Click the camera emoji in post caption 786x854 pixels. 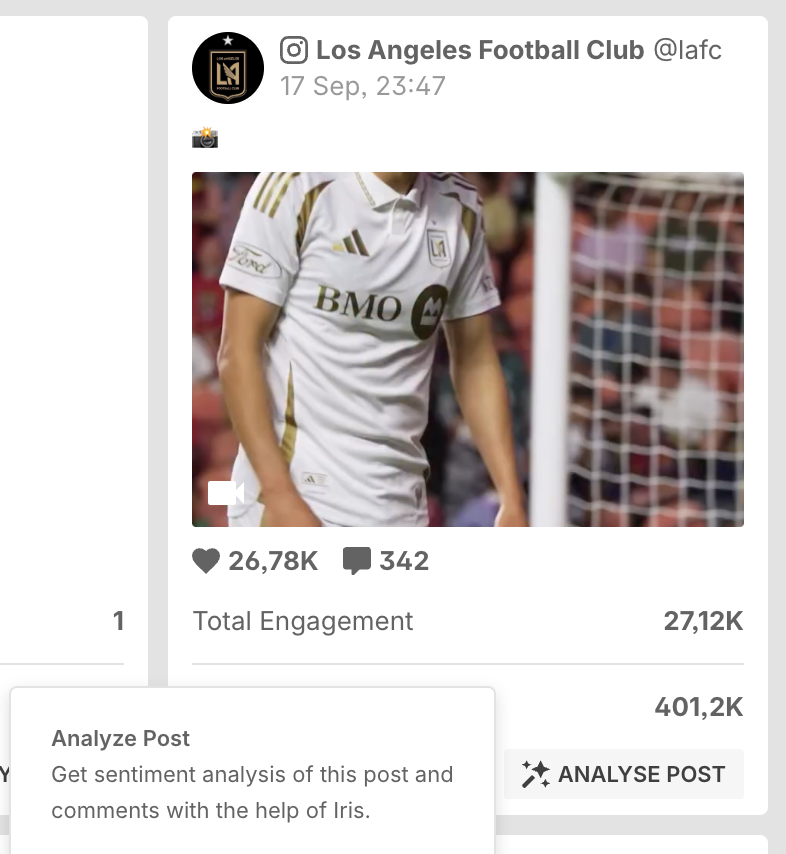[x=205, y=137]
